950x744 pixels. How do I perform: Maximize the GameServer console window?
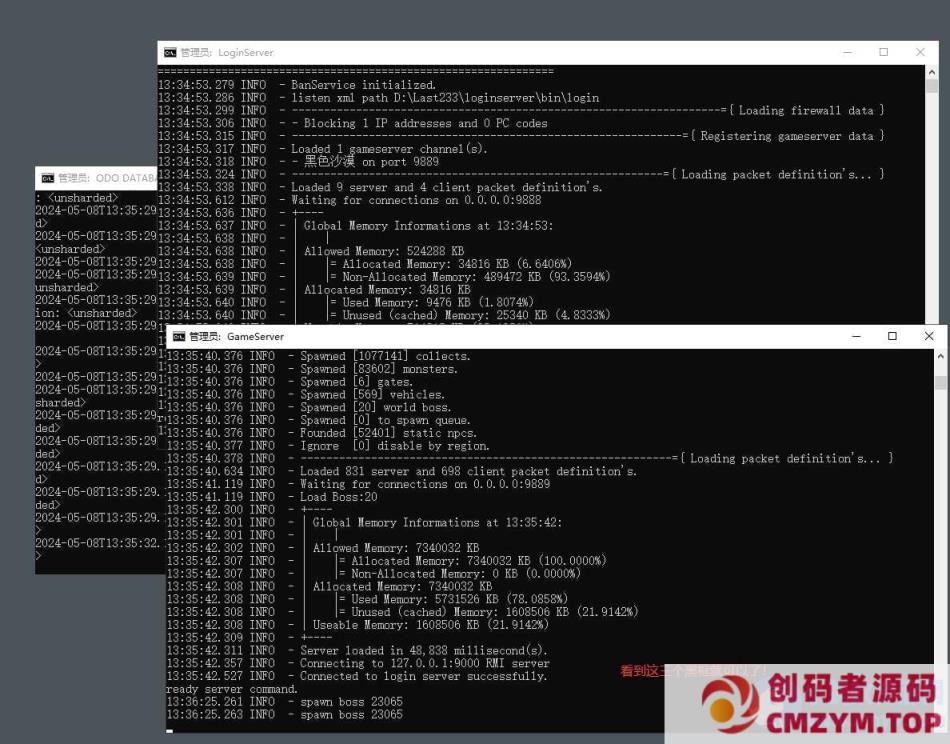pyautogui.click(x=892, y=336)
